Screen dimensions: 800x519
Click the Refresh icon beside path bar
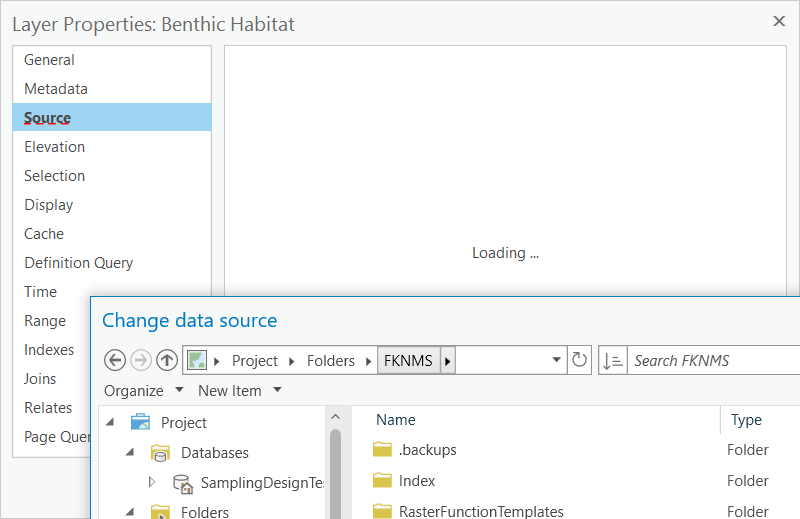580,360
